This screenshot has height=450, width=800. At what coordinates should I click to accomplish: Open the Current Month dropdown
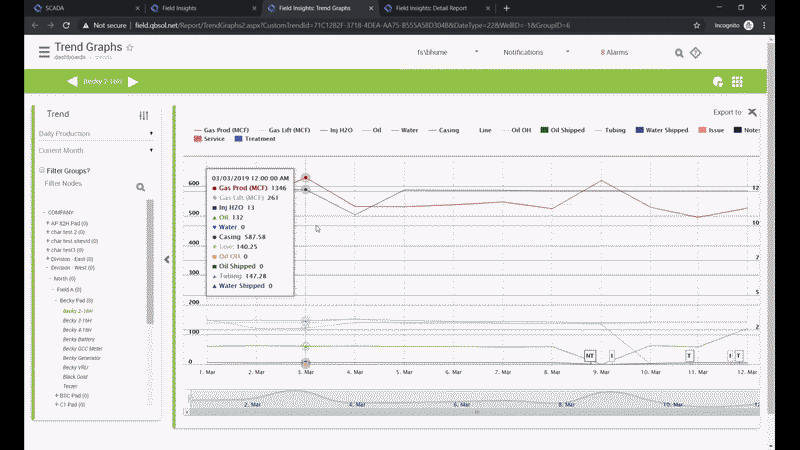[x=96, y=151]
